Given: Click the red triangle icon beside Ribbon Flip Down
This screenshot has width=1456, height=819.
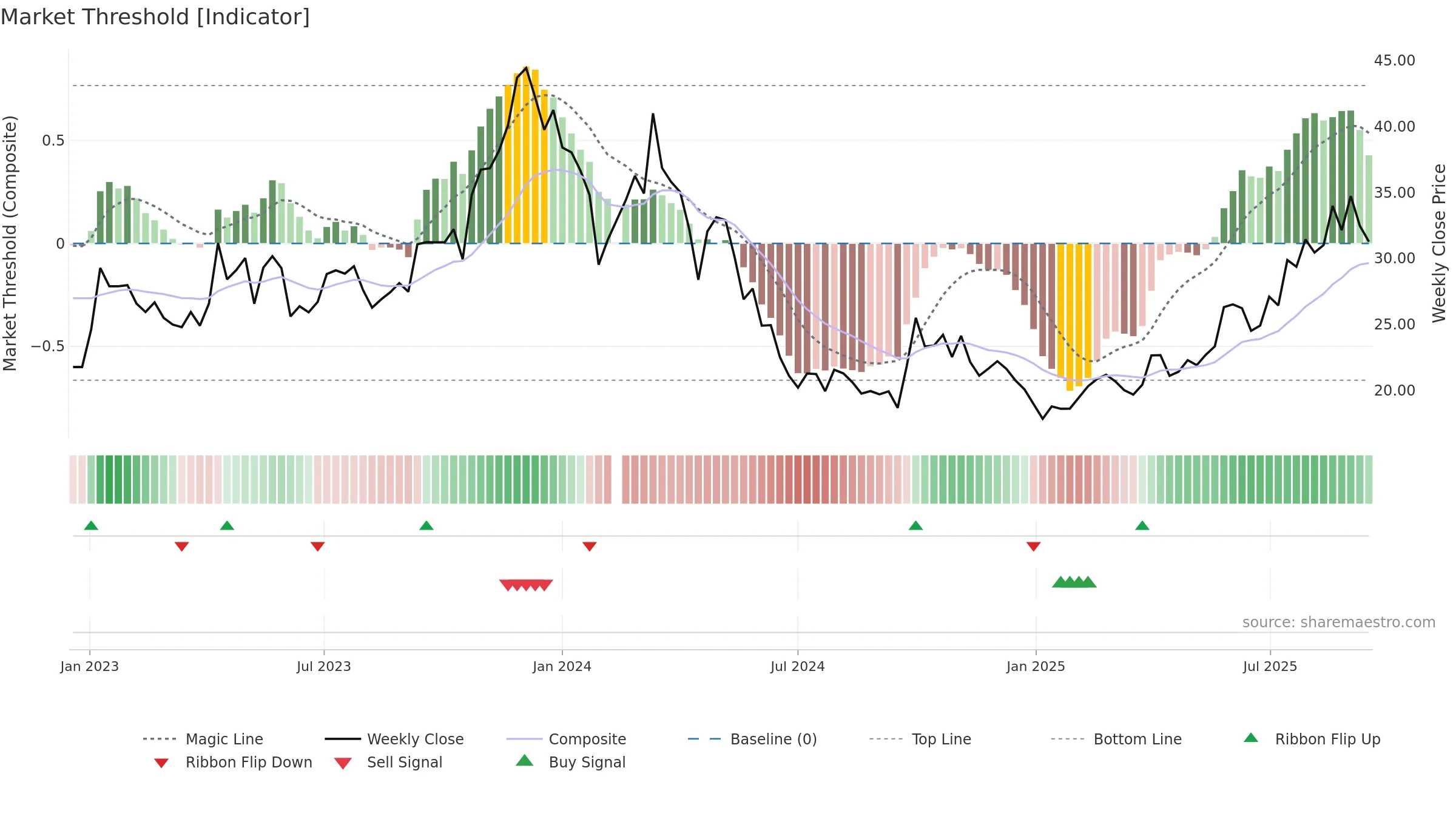Looking at the screenshot, I should pyautogui.click(x=161, y=763).
